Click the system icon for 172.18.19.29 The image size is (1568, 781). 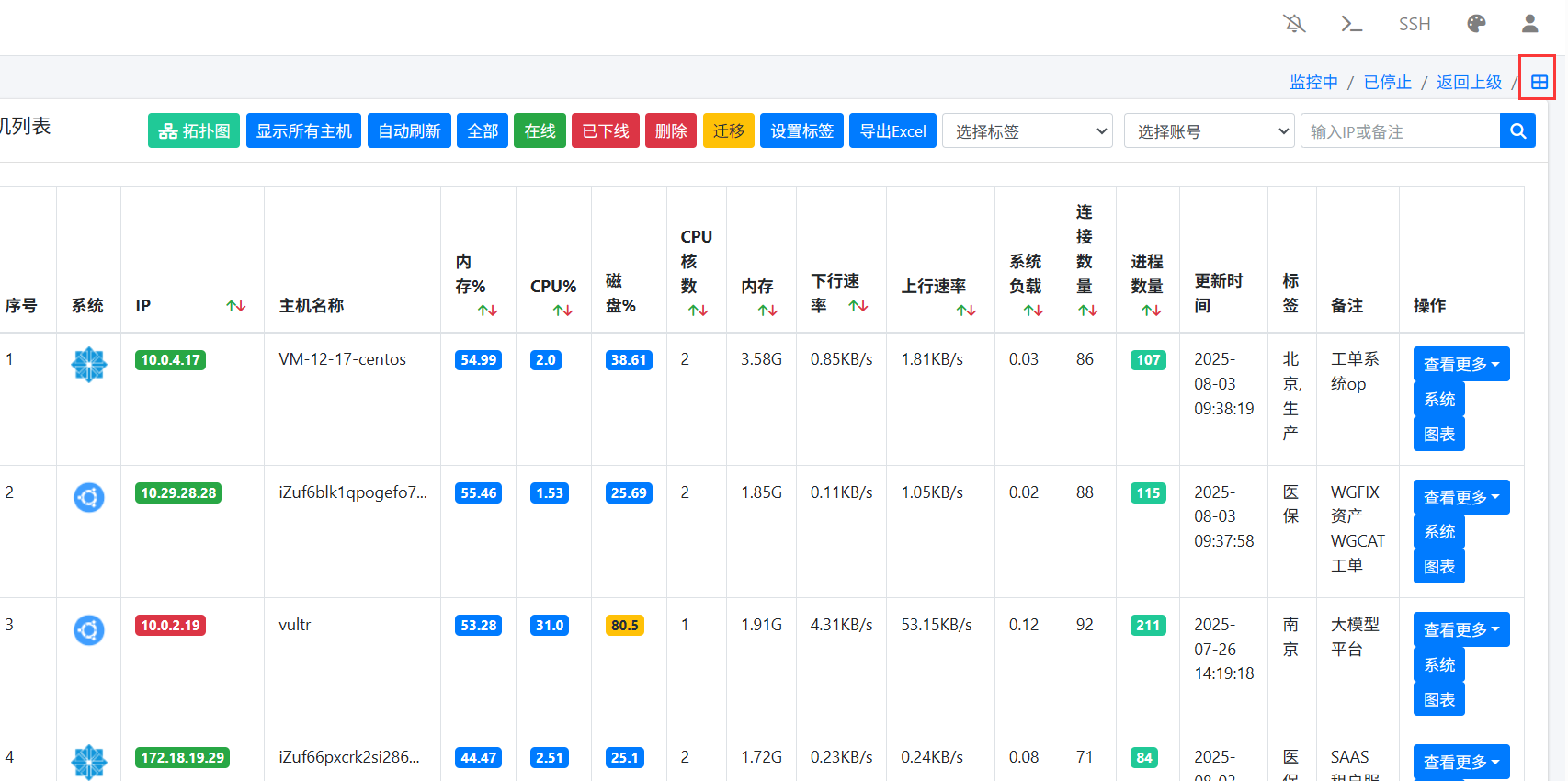coord(89,762)
